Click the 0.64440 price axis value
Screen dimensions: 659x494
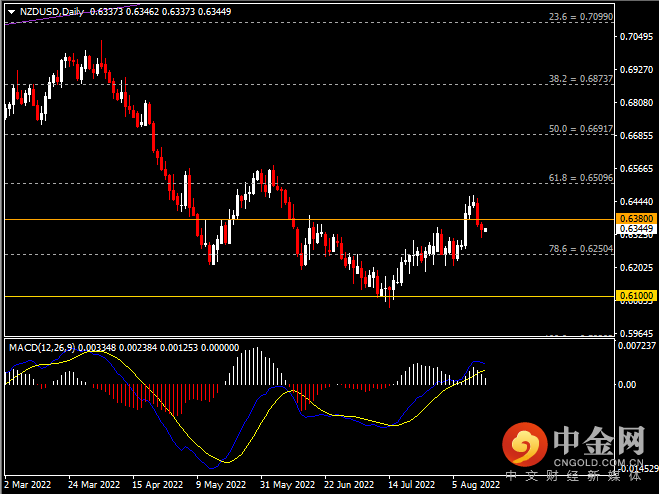(x=636, y=202)
